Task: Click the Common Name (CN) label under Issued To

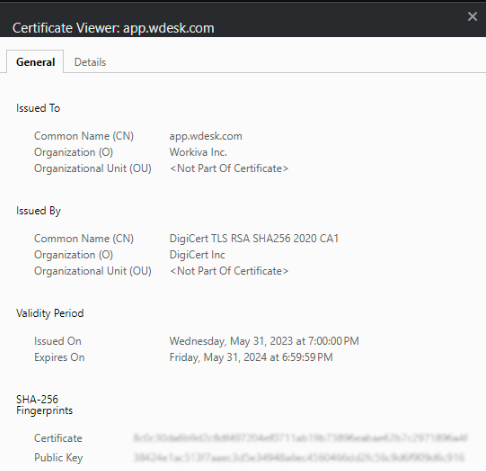Action: (x=84, y=136)
